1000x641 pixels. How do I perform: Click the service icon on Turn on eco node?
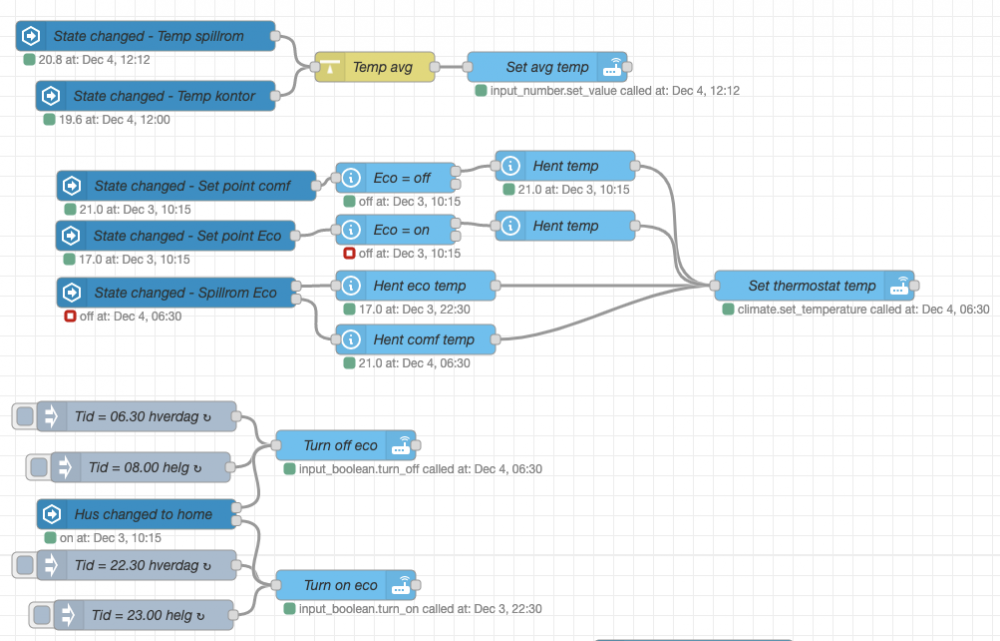pyautogui.click(x=401, y=586)
